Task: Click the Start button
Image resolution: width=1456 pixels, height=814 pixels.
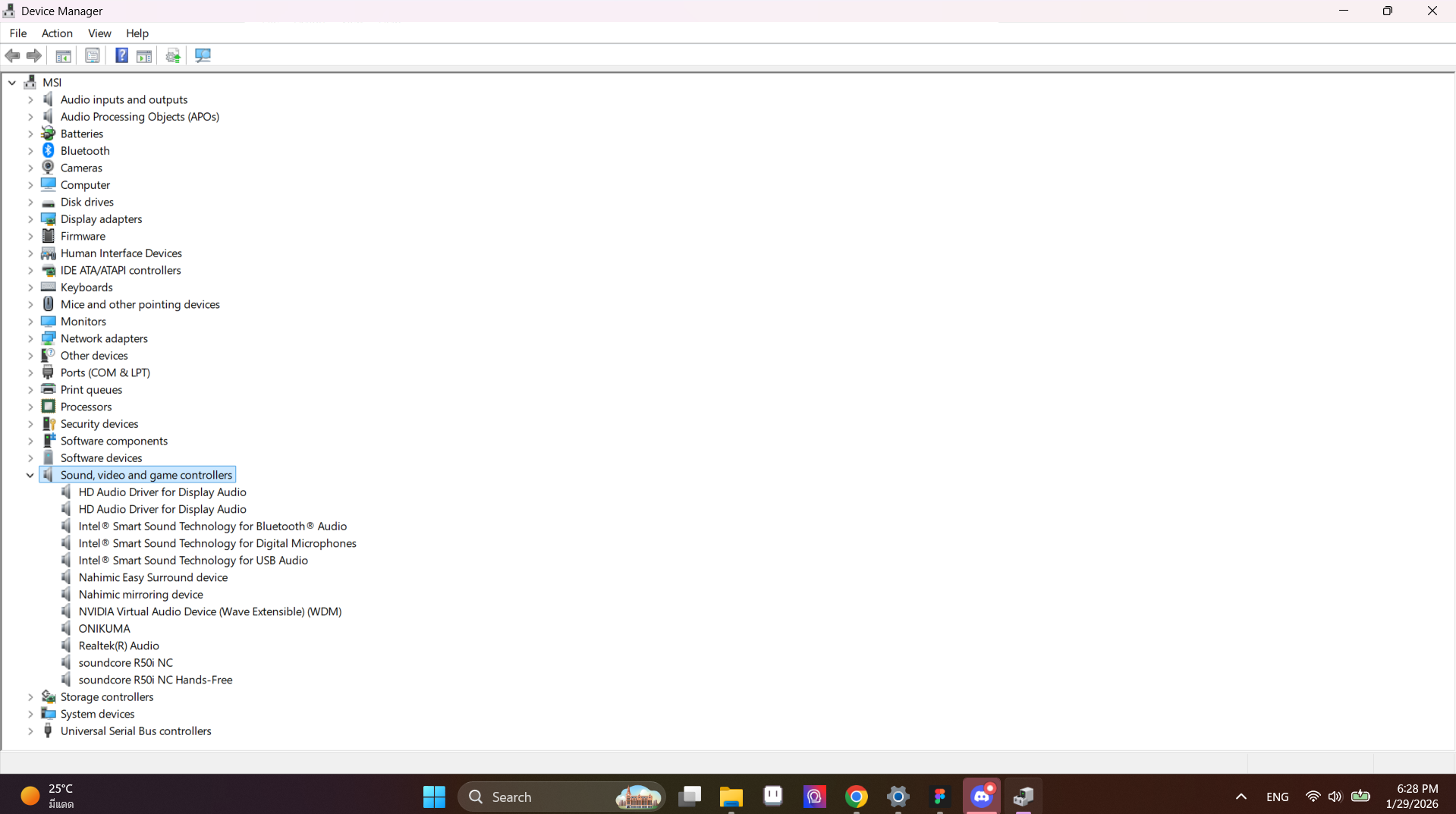Action: click(x=433, y=796)
